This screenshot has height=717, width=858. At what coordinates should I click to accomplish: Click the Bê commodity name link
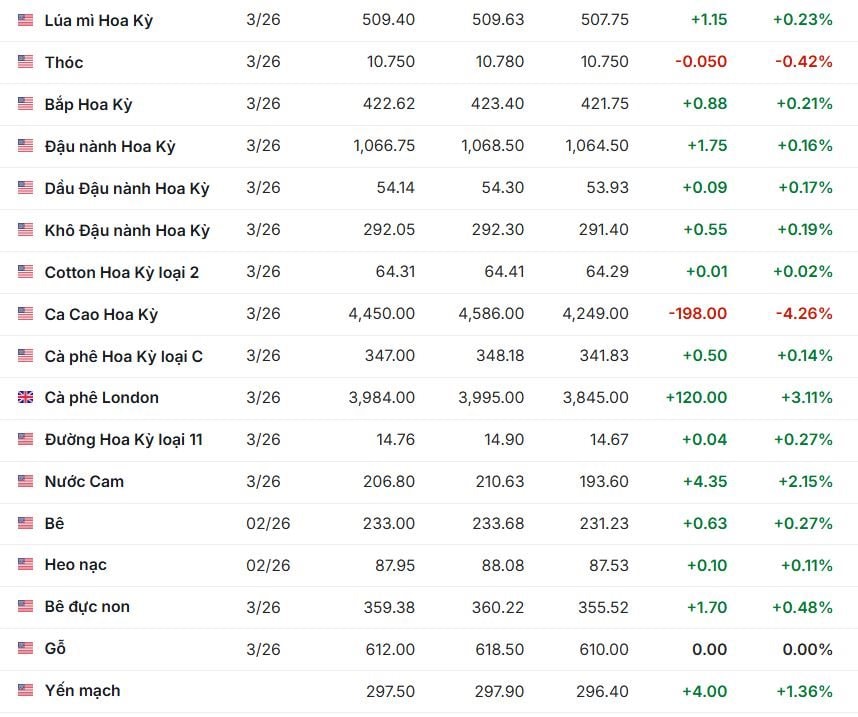(55, 523)
